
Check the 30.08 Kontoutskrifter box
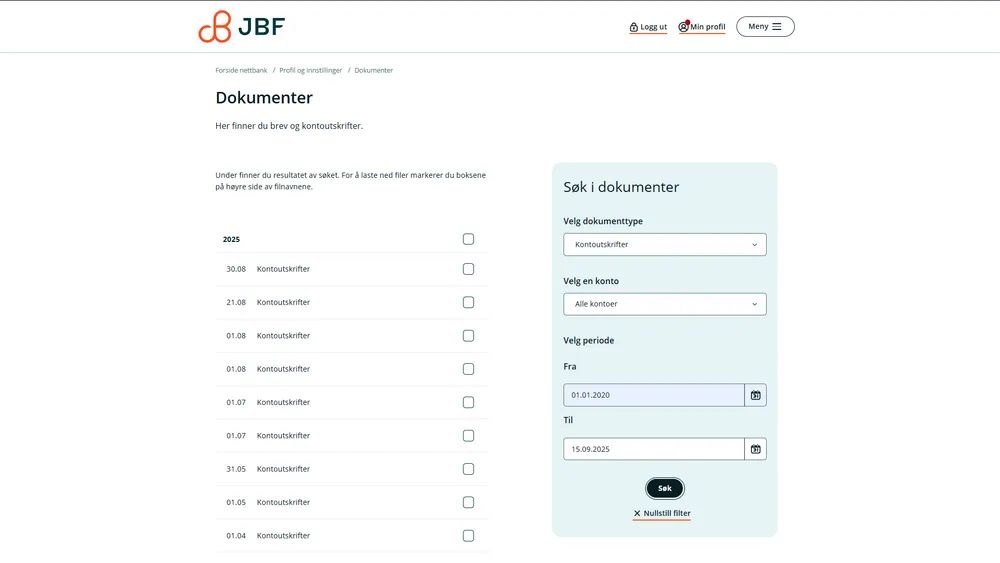click(x=468, y=269)
